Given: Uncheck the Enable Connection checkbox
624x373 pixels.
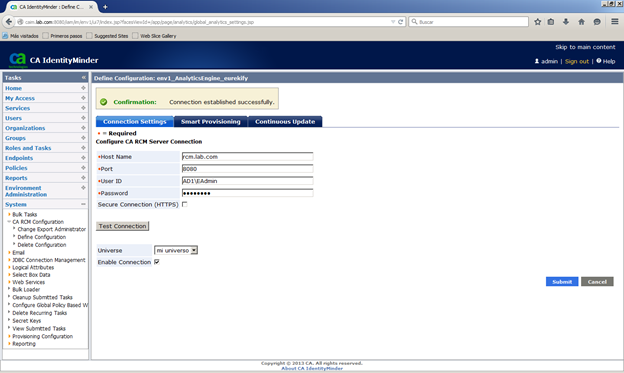Looking at the screenshot, I should point(157,262).
